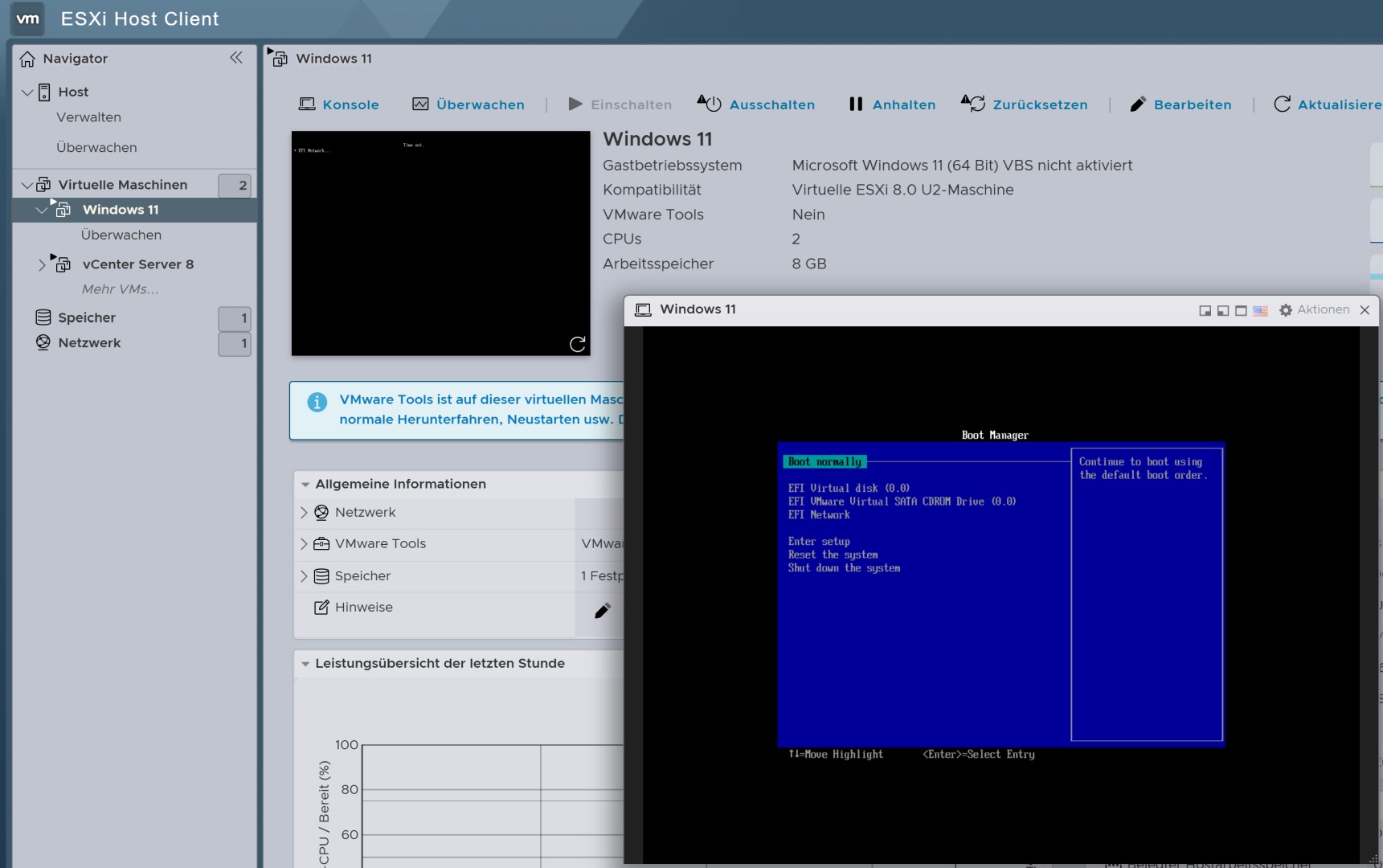
Task: Click the Aktualisieren refresh icon
Action: [1283, 104]
